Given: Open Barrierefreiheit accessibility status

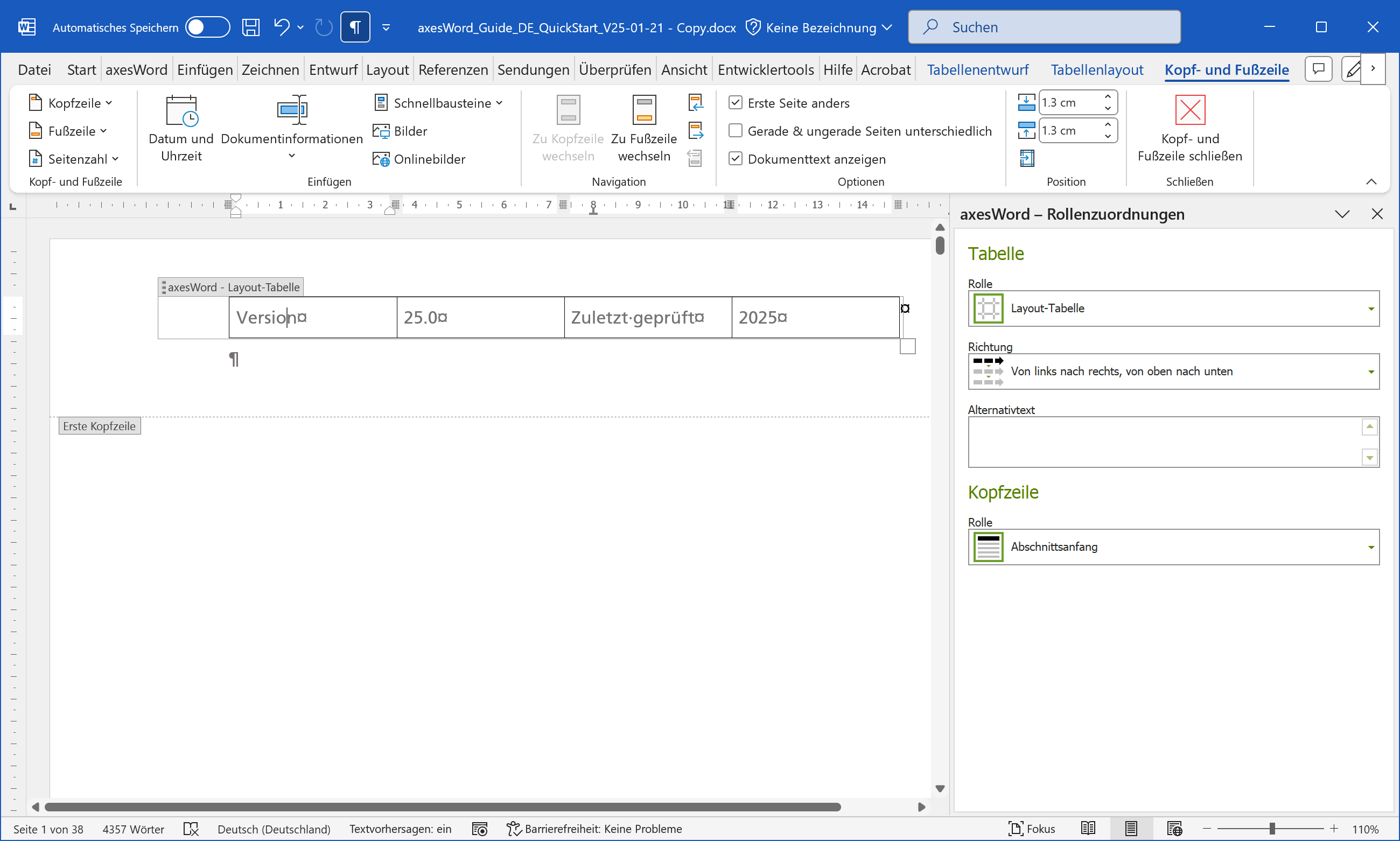Looking at the screenshot, I should [594, 829].
